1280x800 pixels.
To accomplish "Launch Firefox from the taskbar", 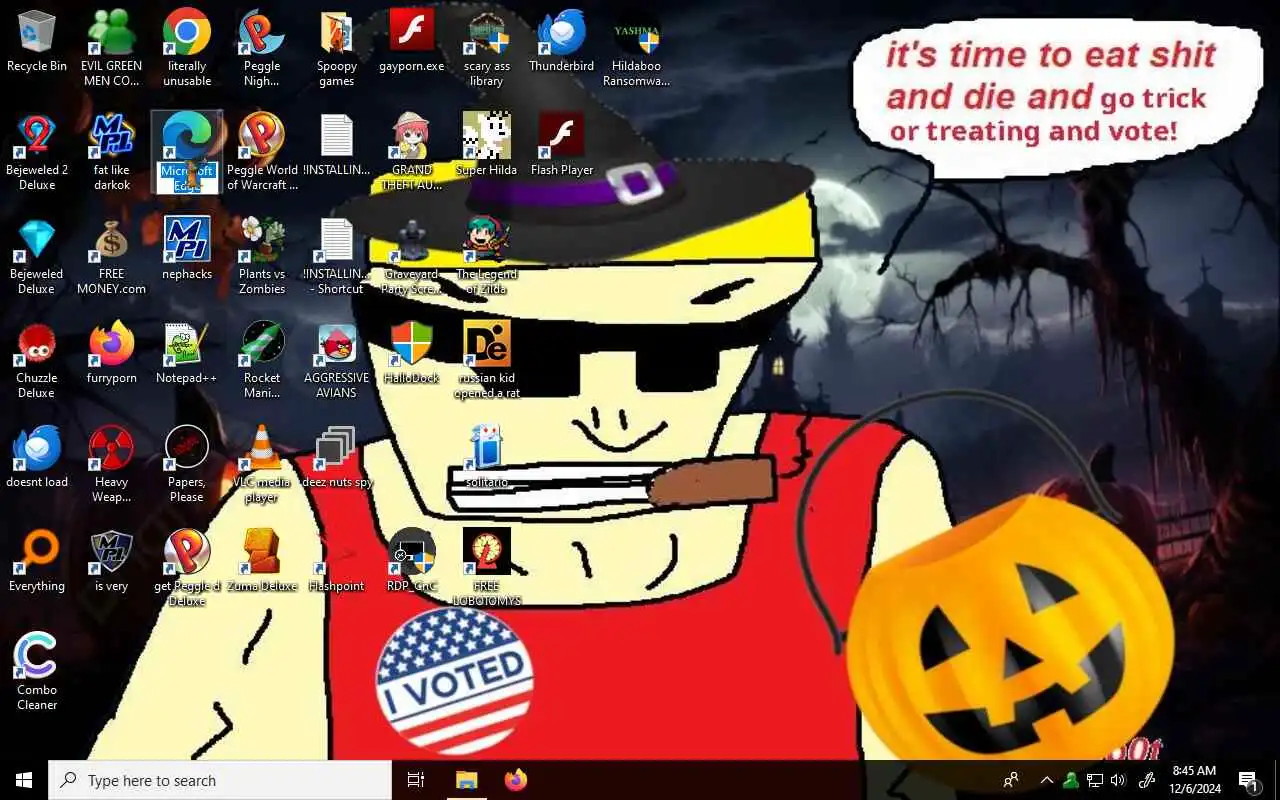I will tap(515, 780).
